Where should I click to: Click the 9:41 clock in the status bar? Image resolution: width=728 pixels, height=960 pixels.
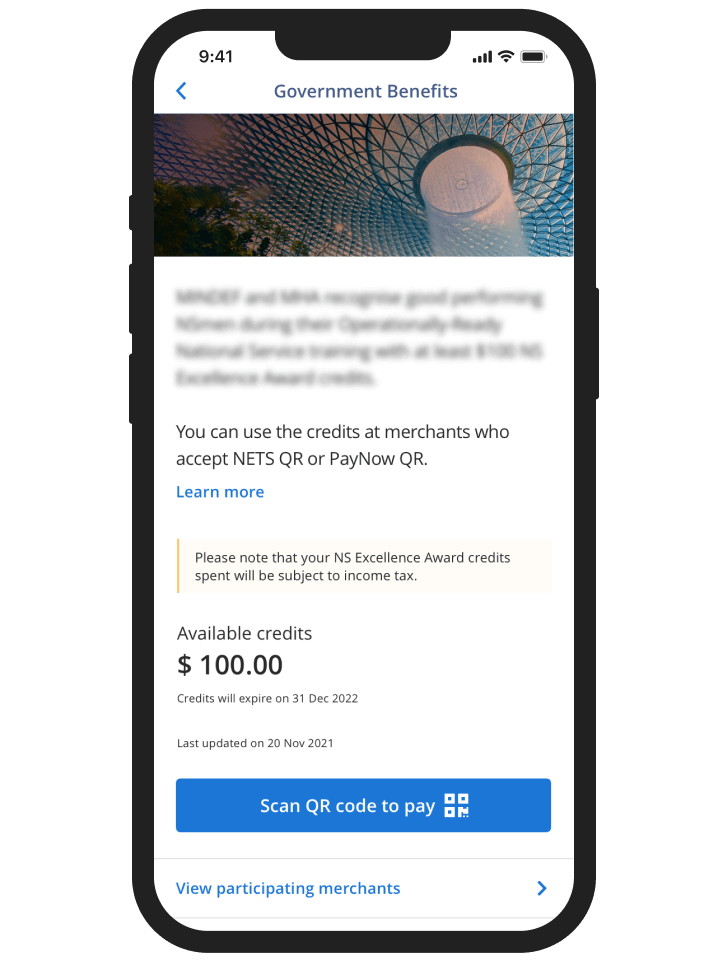pos(217,57)
